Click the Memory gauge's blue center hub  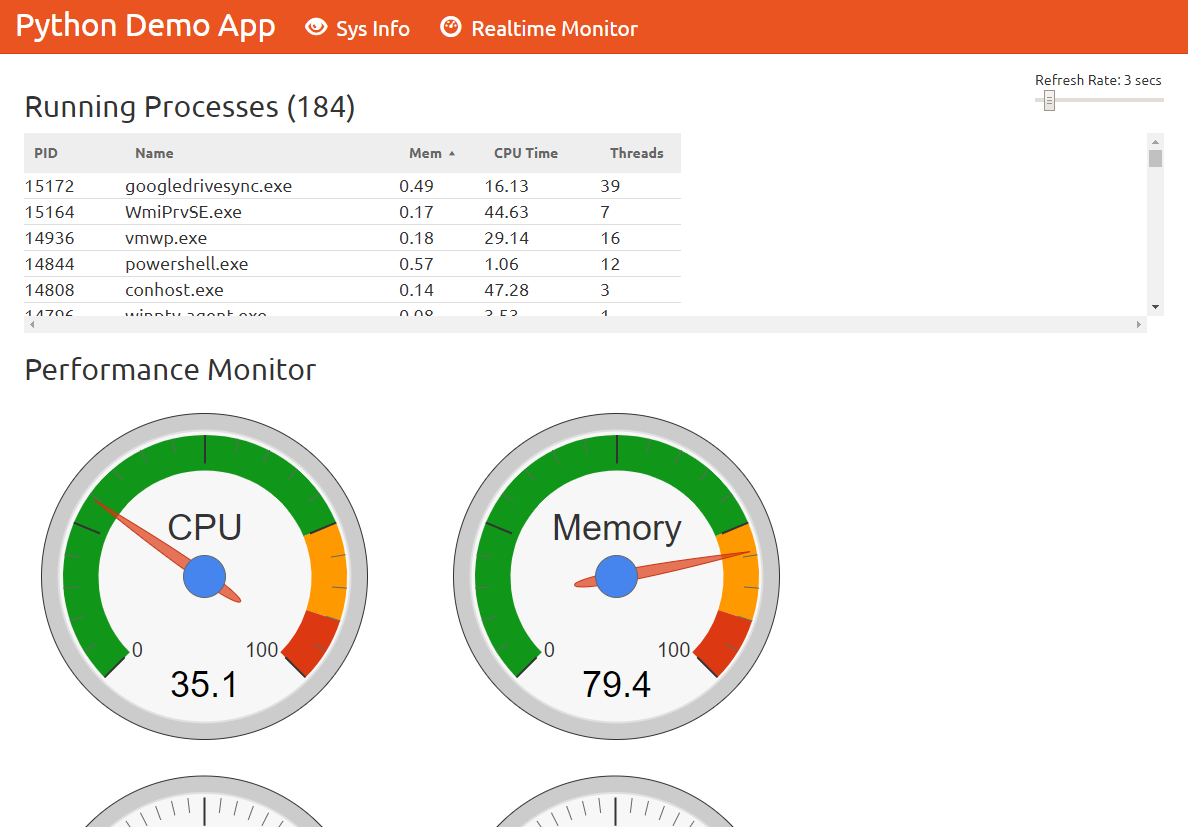[x=617, y=576]
